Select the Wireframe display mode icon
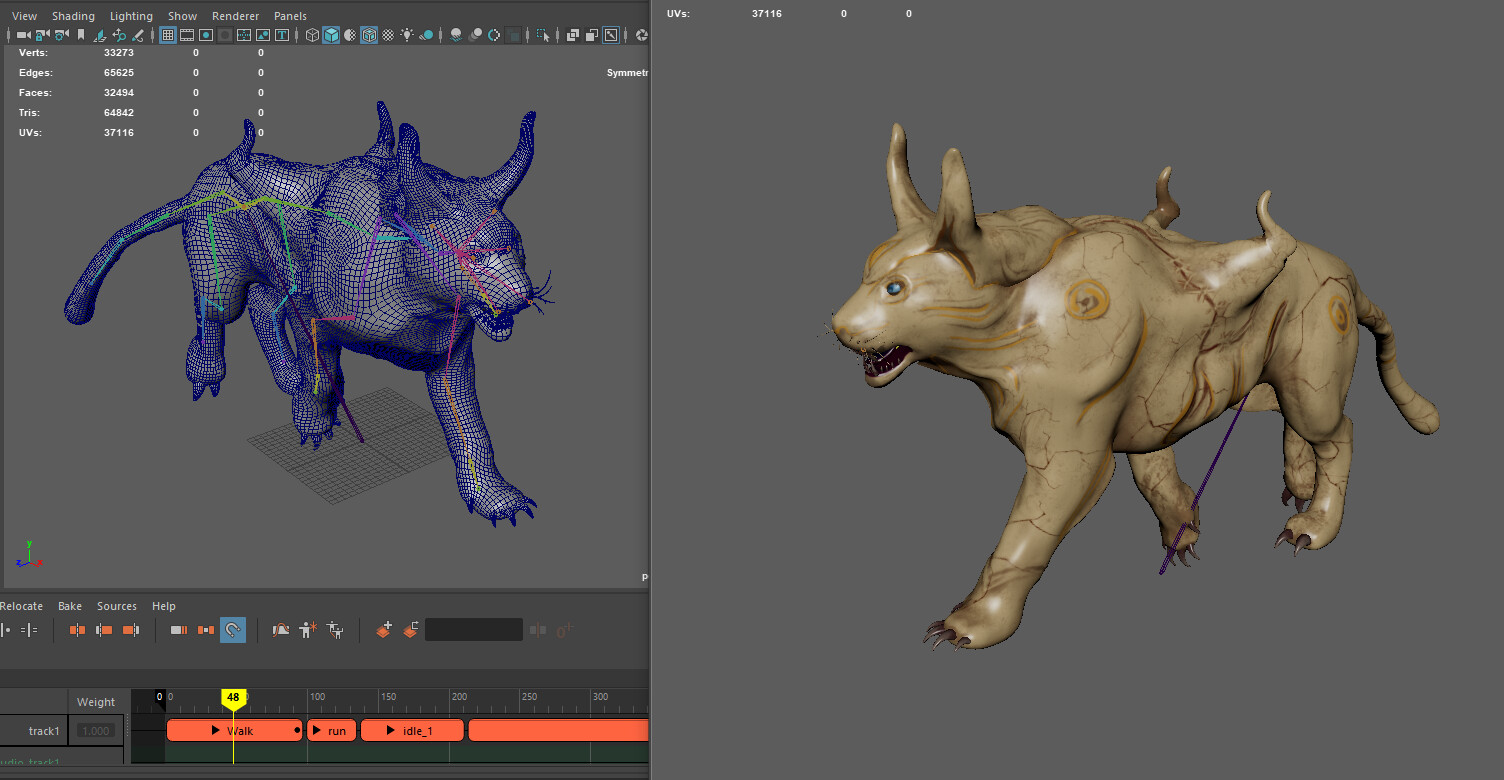 pyautogui.click(x=313, y=35)
